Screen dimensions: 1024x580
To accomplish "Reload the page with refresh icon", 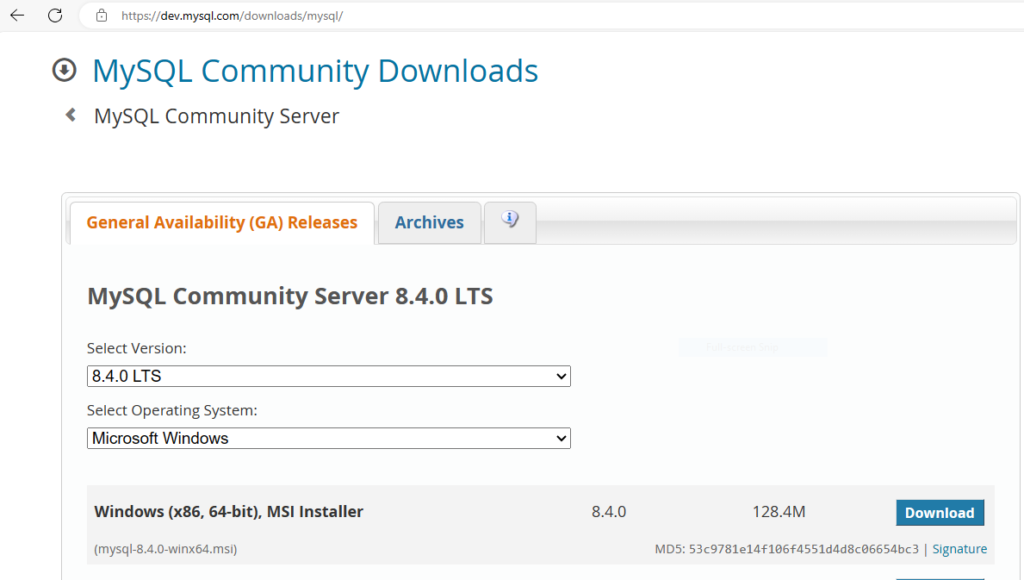I will (55, 16).
